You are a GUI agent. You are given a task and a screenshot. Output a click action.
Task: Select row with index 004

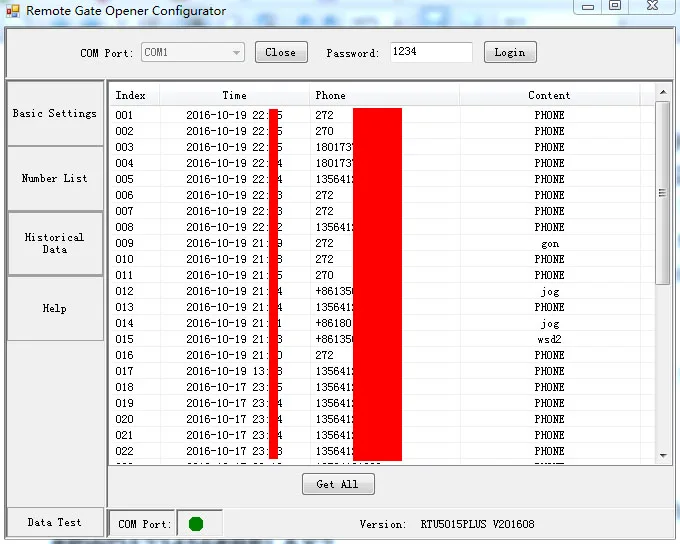point(382,163)
